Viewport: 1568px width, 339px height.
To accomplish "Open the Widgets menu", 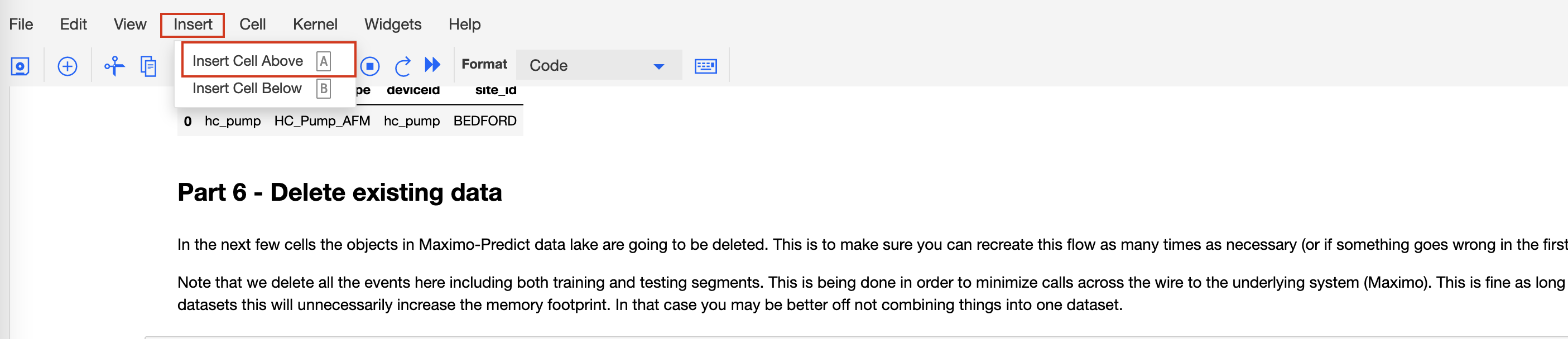I will (x=393, y=25).
